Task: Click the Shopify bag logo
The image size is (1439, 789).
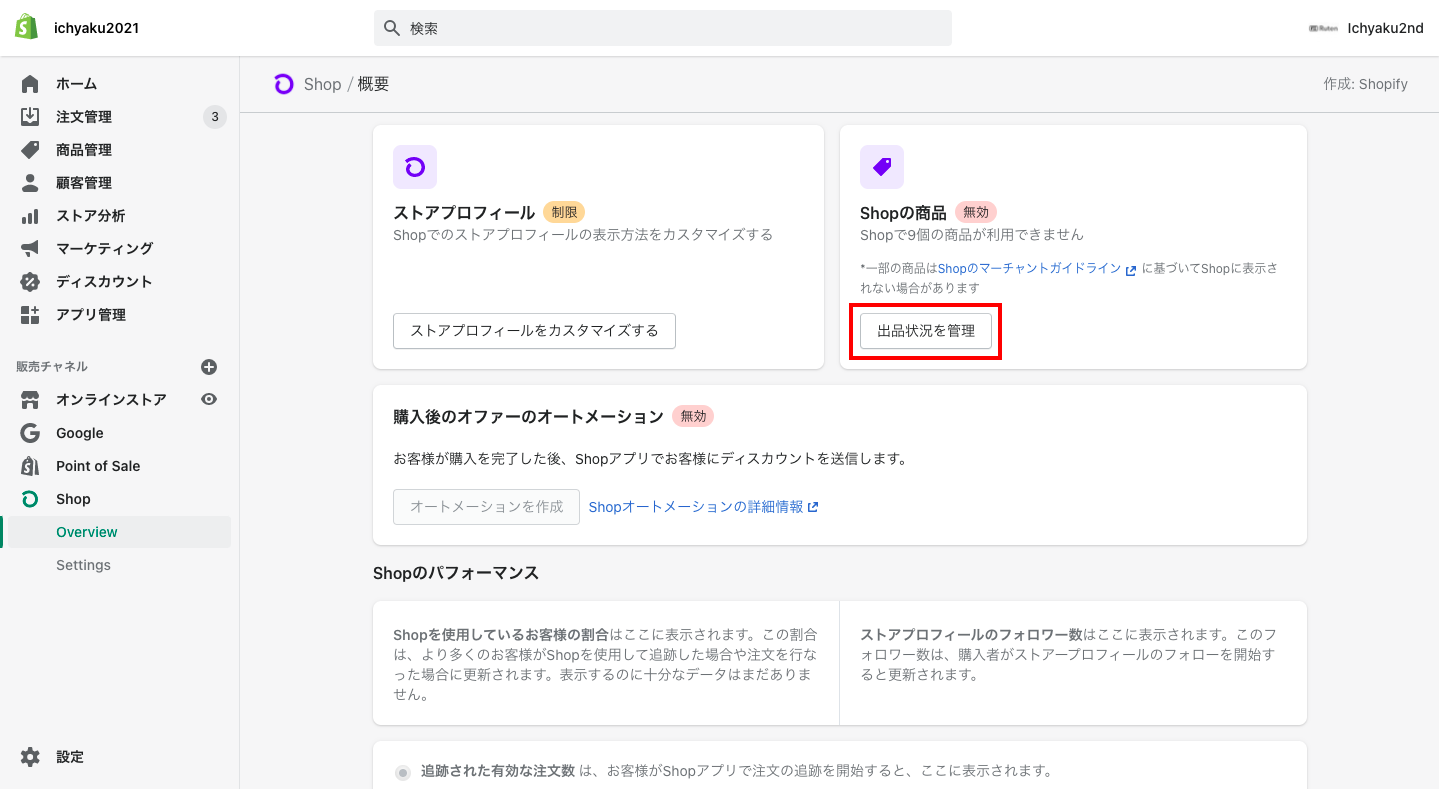Action: pos(27,27)
